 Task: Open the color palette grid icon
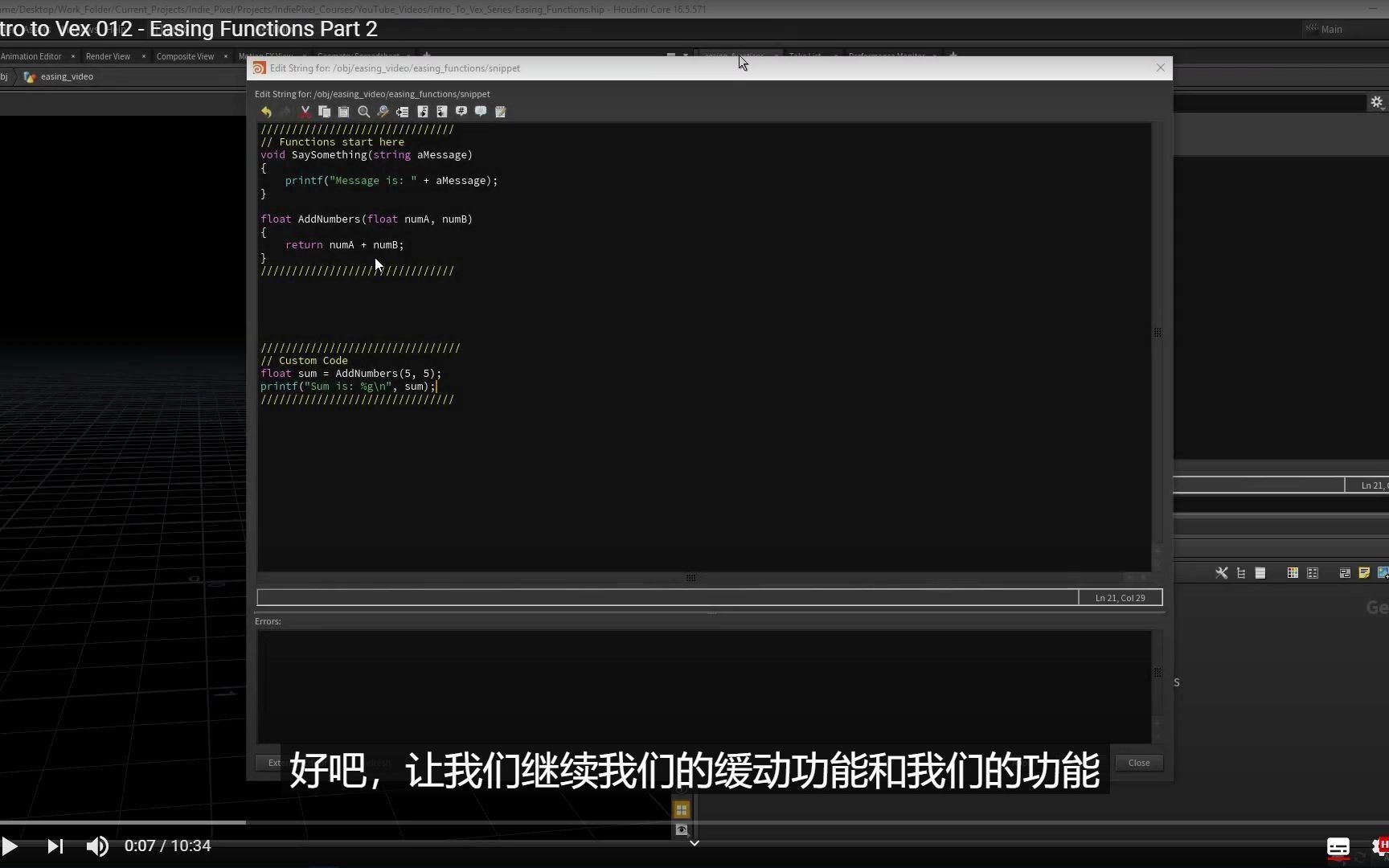pos(1293,573)
